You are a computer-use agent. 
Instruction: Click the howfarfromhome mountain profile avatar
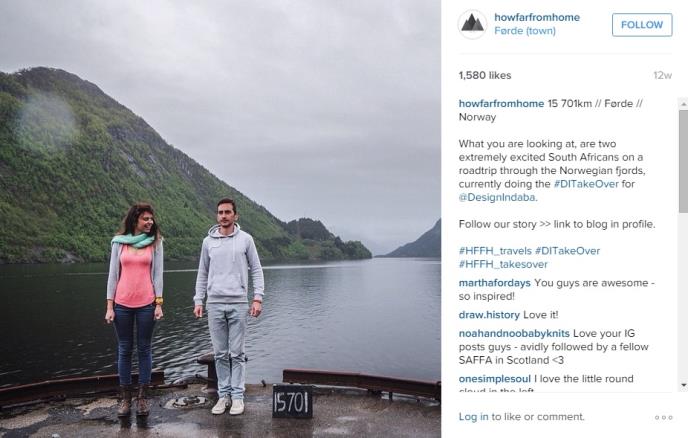point(472,24)
